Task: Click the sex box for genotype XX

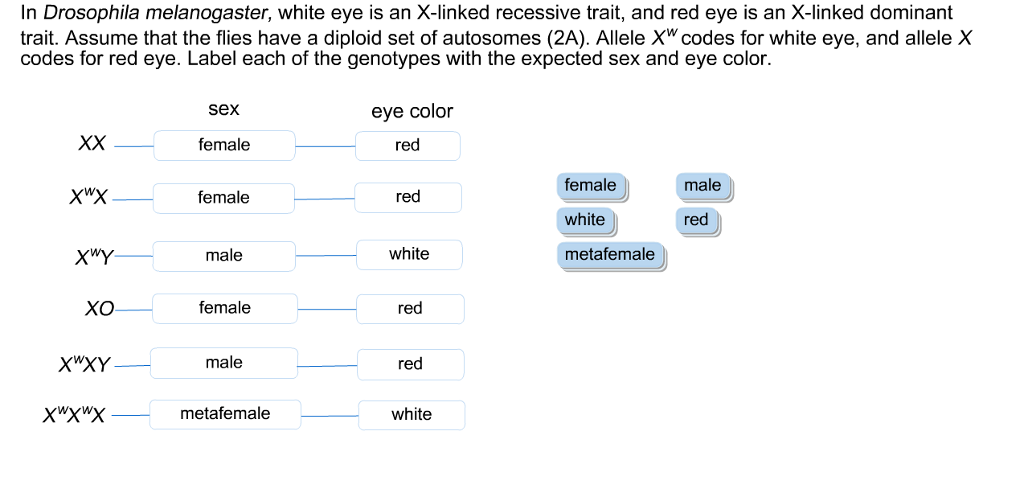Action: (x=224, y=145)
